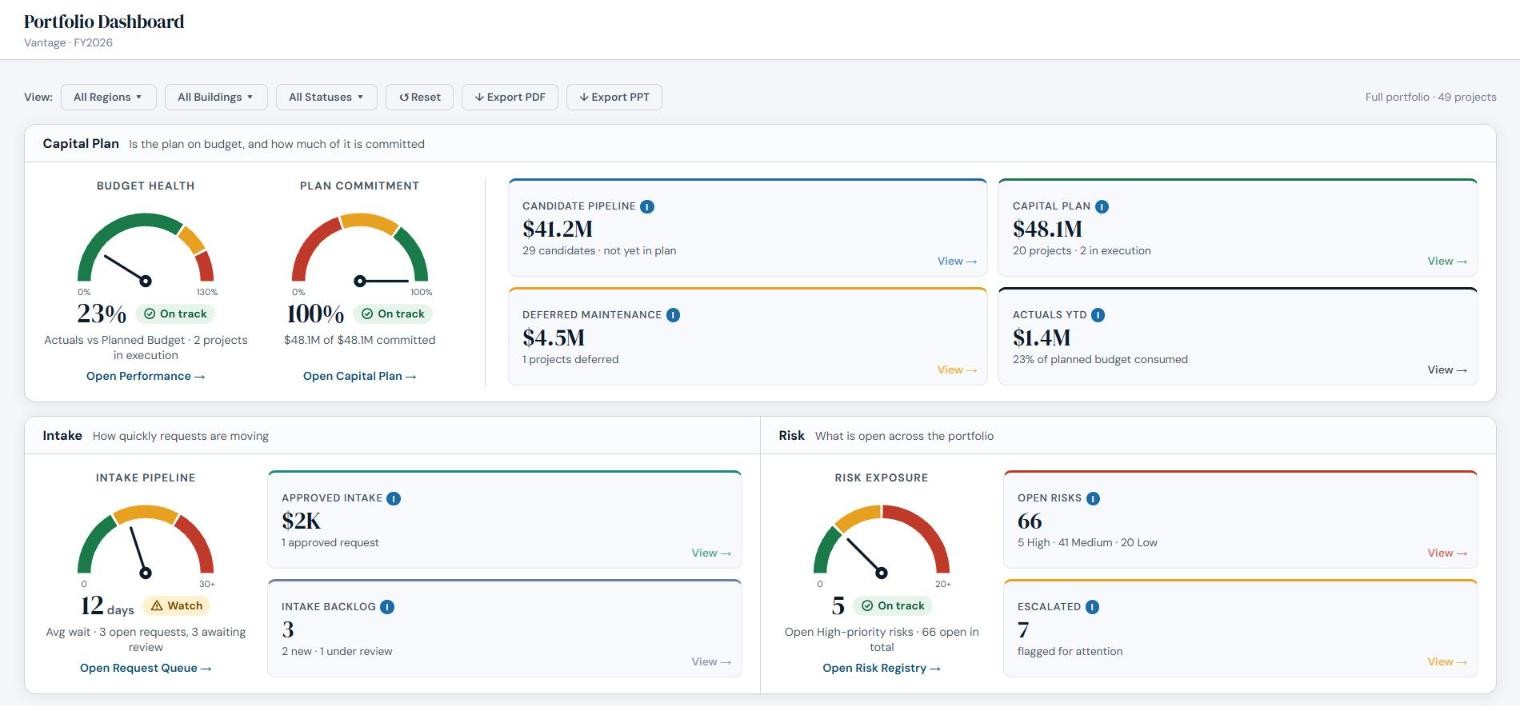Image resolution: width=1520 pixels, height=706 pixels.
Task: Open Risk Registry link
Action: tap(882, 668)
